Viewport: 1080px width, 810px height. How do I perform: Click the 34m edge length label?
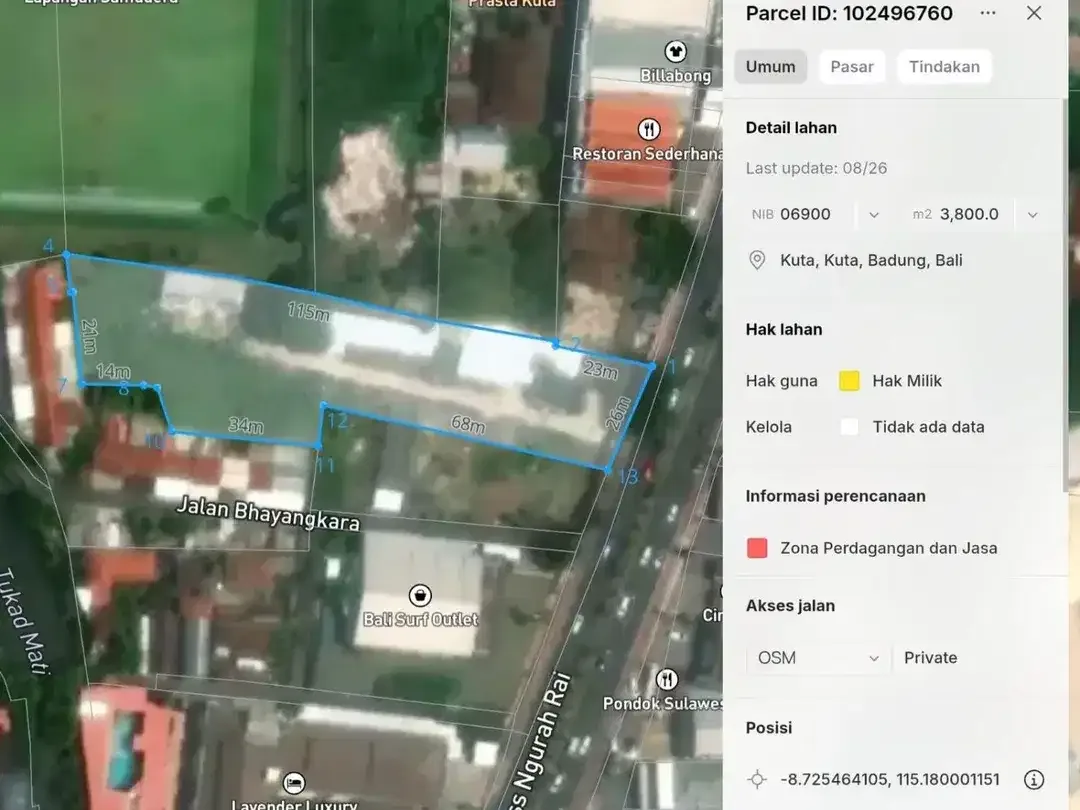(x=246, y=425)
